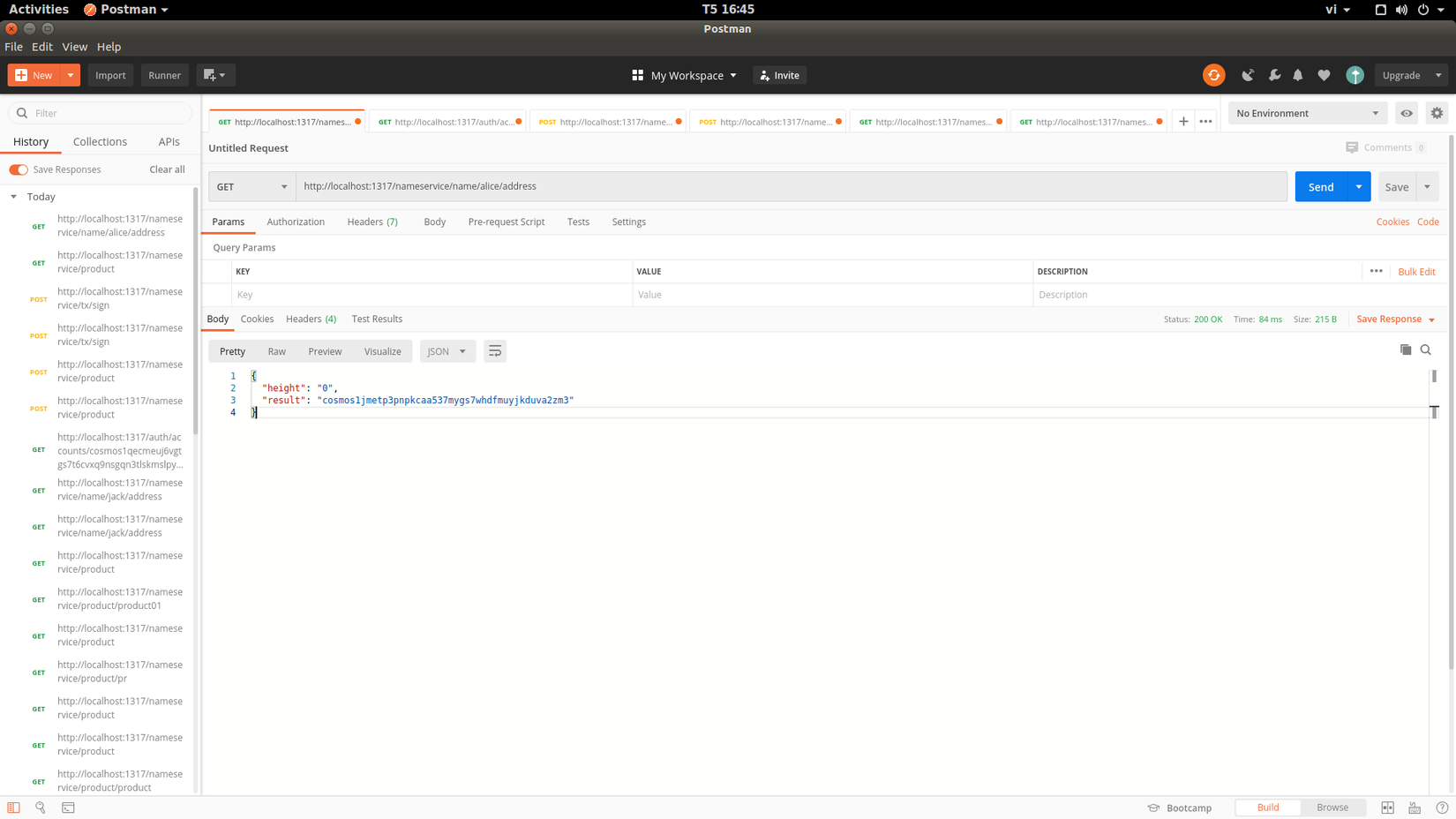Open the Save dropdown arrow

click(1427, 186)
